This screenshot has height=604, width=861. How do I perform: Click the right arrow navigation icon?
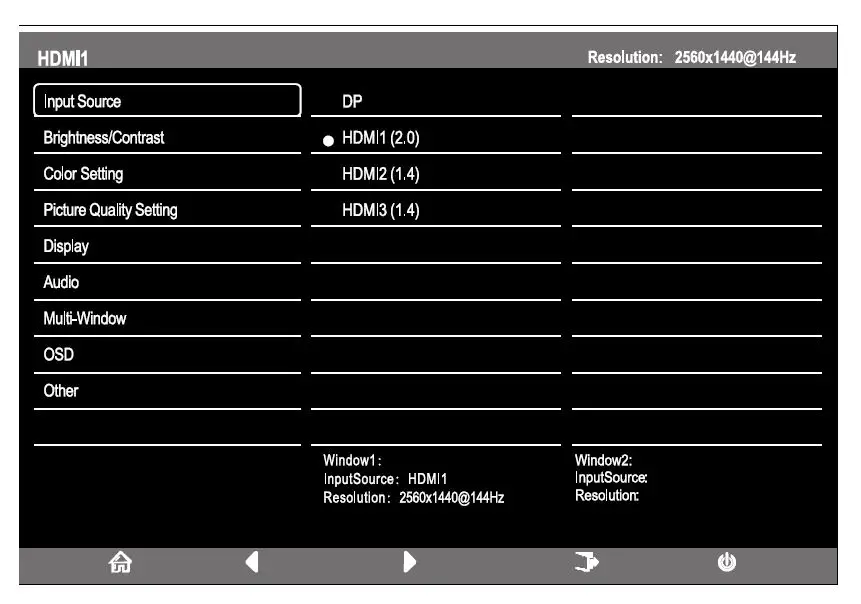click(x=410, y=562)
